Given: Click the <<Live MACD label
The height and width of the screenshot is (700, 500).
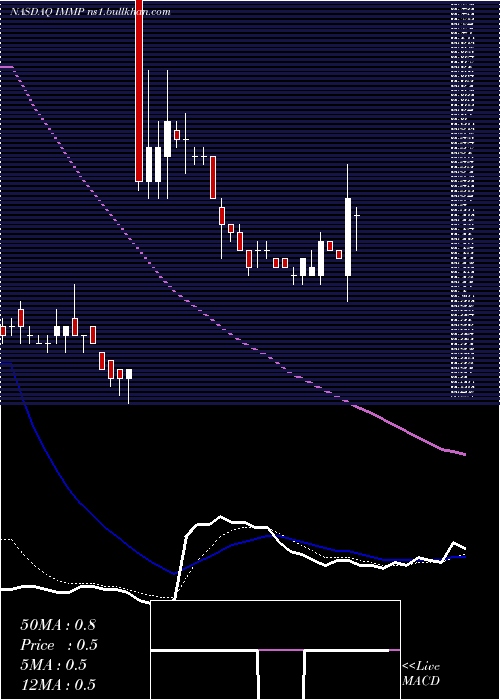Looking at the screenshot, I should pos(421,673).
